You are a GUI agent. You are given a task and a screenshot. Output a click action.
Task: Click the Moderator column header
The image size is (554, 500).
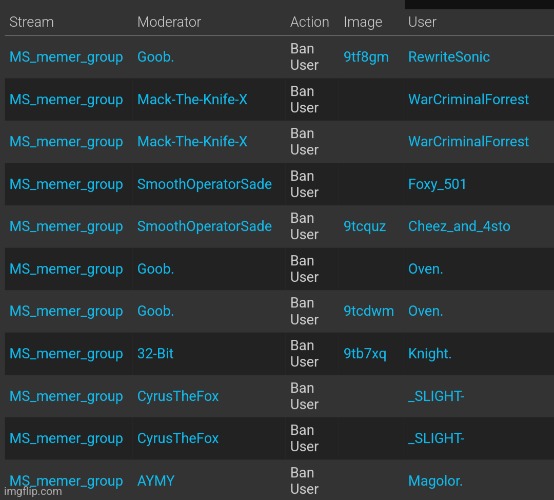(x=169, y=22)
